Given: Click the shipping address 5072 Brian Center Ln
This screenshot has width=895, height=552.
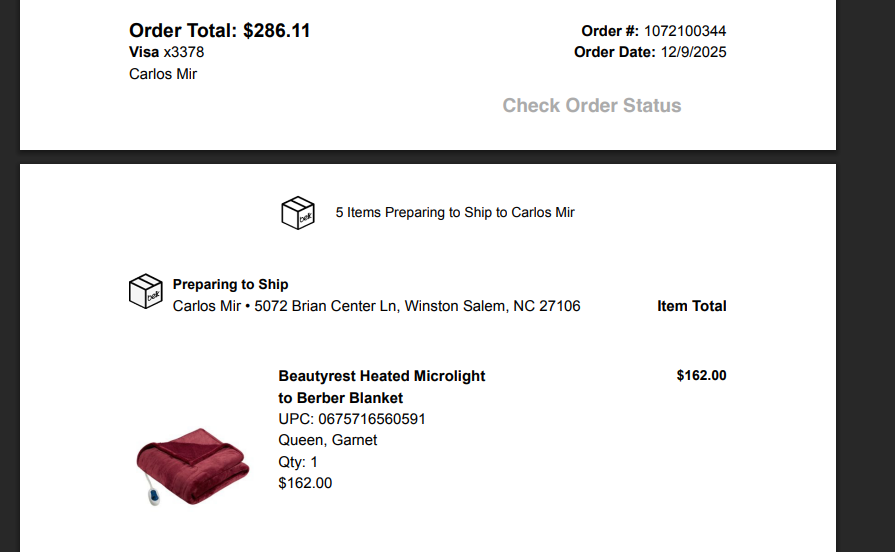Looking at the screenshot, I should point(417,306).
